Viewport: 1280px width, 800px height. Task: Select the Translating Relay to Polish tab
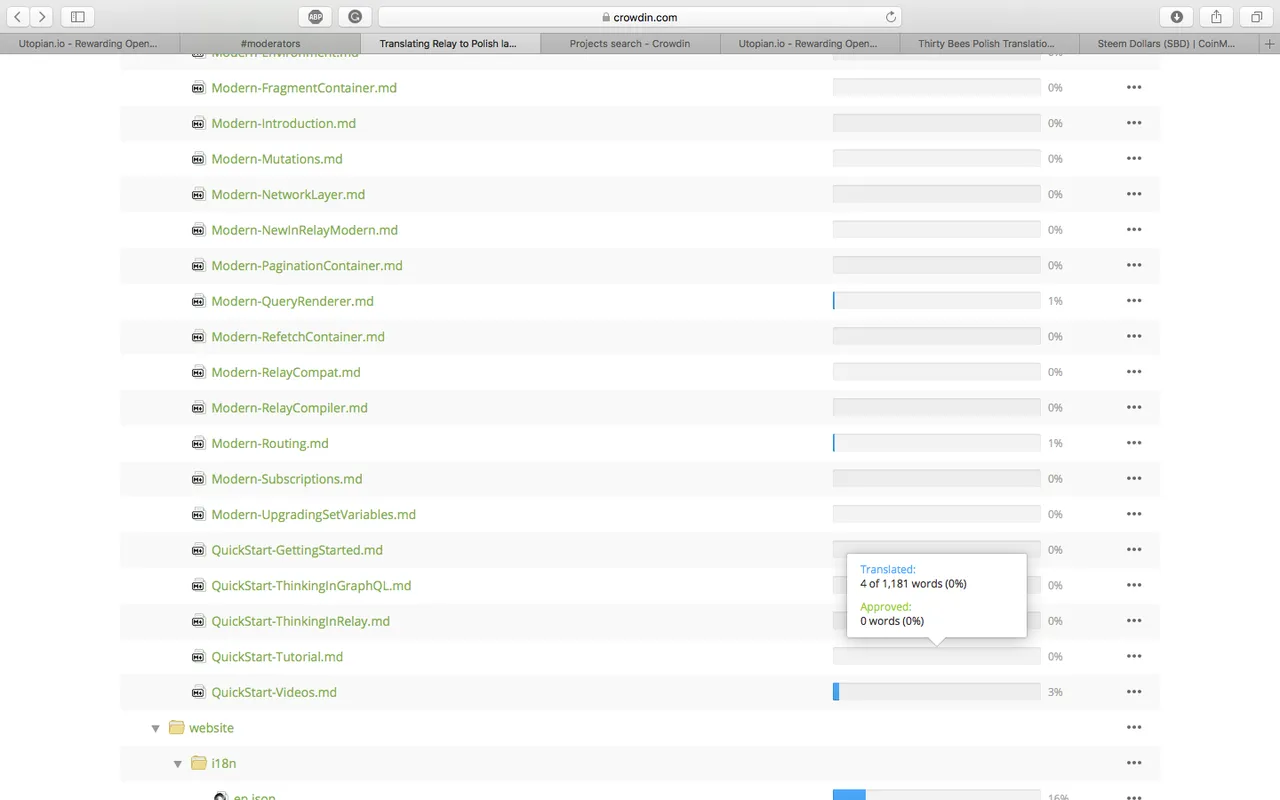(450, 44)
